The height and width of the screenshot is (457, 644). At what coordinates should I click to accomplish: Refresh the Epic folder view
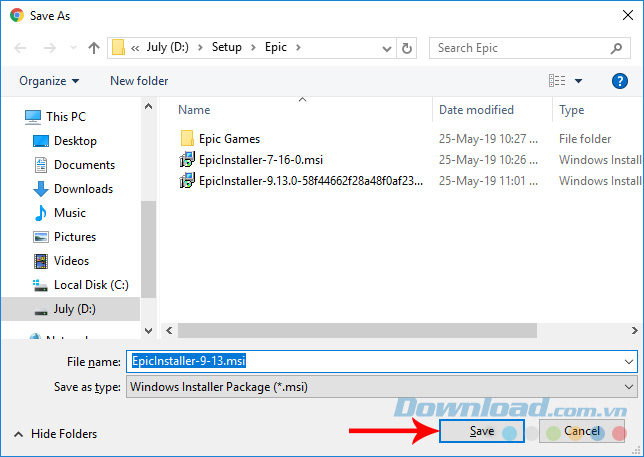tap(407, 48)
